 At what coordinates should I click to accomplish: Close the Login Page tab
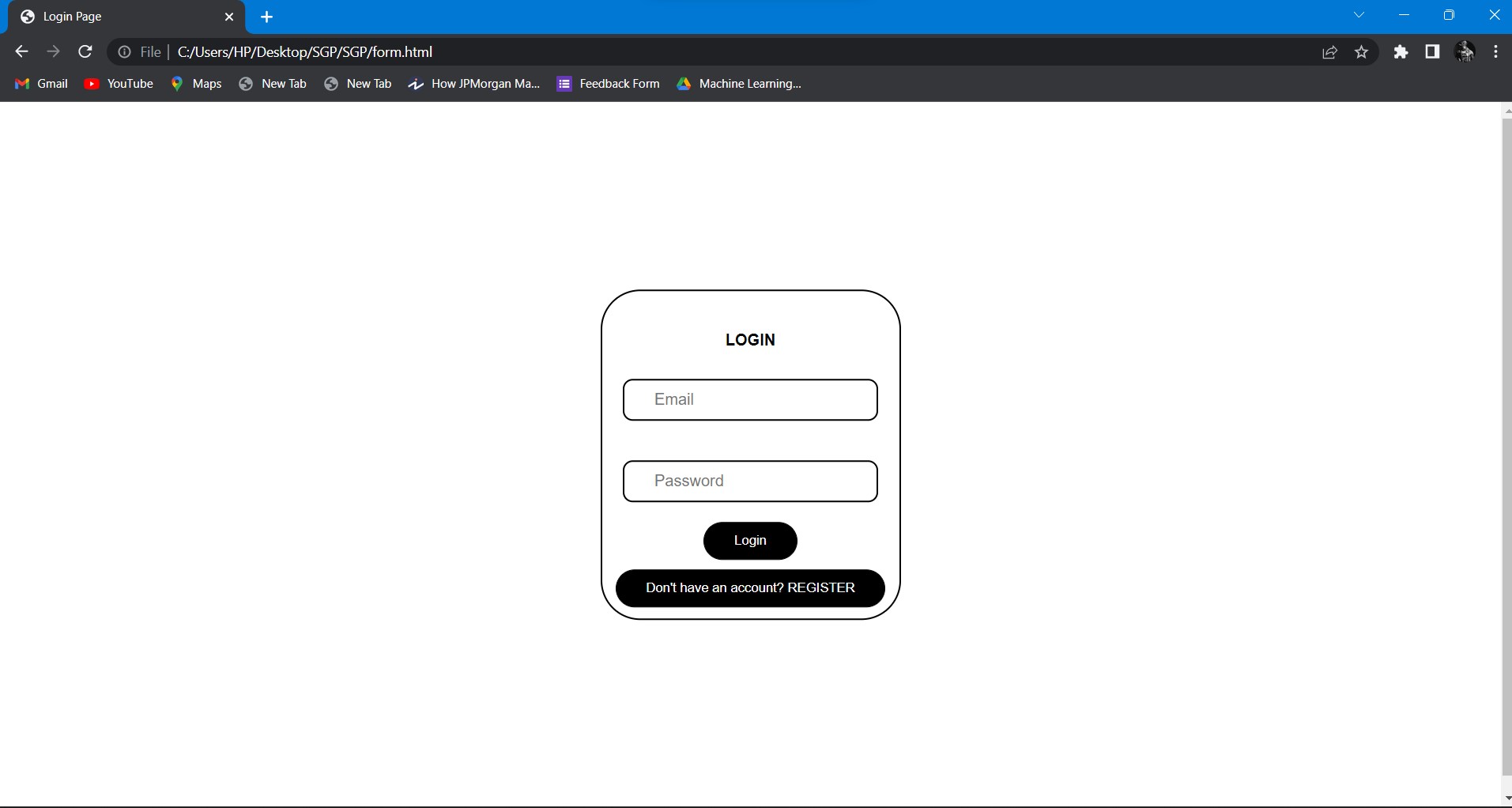[229, 17]
